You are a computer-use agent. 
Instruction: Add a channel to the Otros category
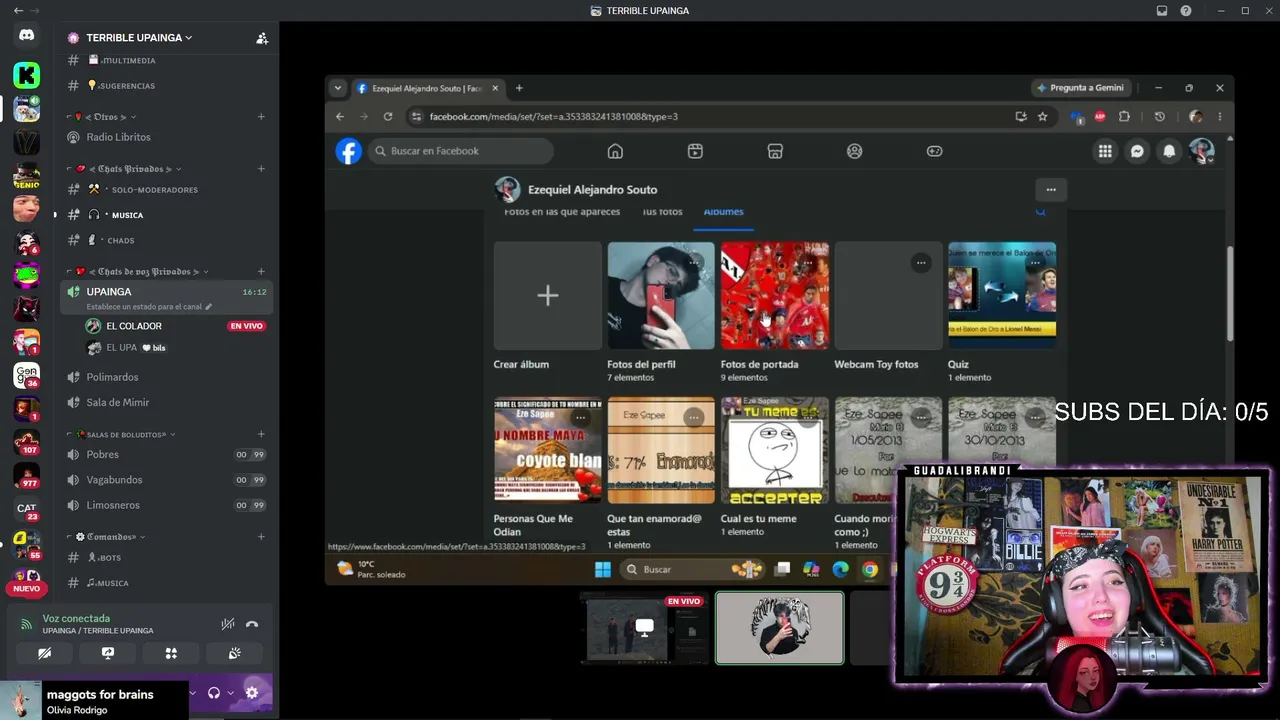tap(261, 117)
